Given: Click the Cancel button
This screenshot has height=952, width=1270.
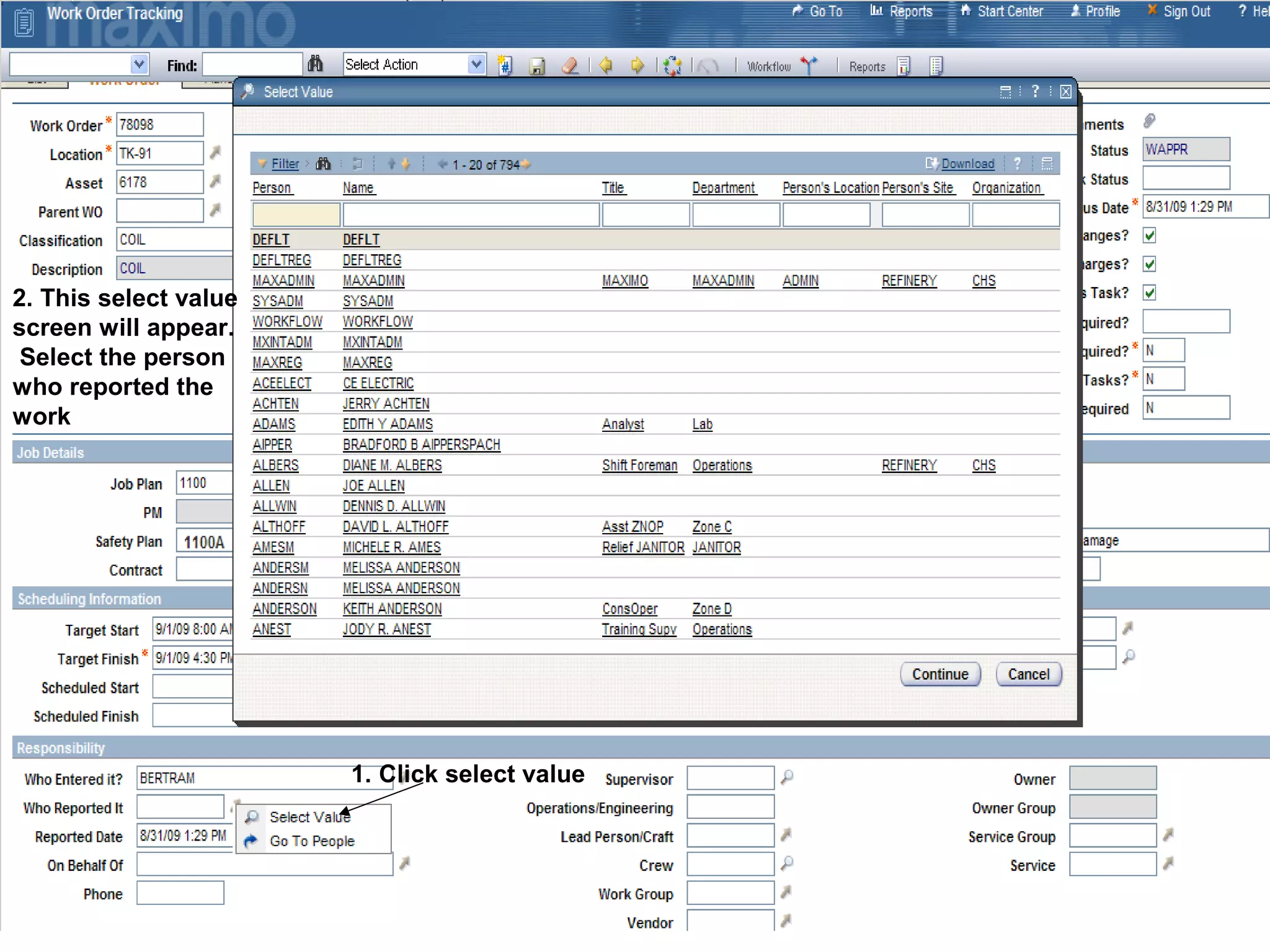Looking at the screenshot, I should tap(1029, 674).
